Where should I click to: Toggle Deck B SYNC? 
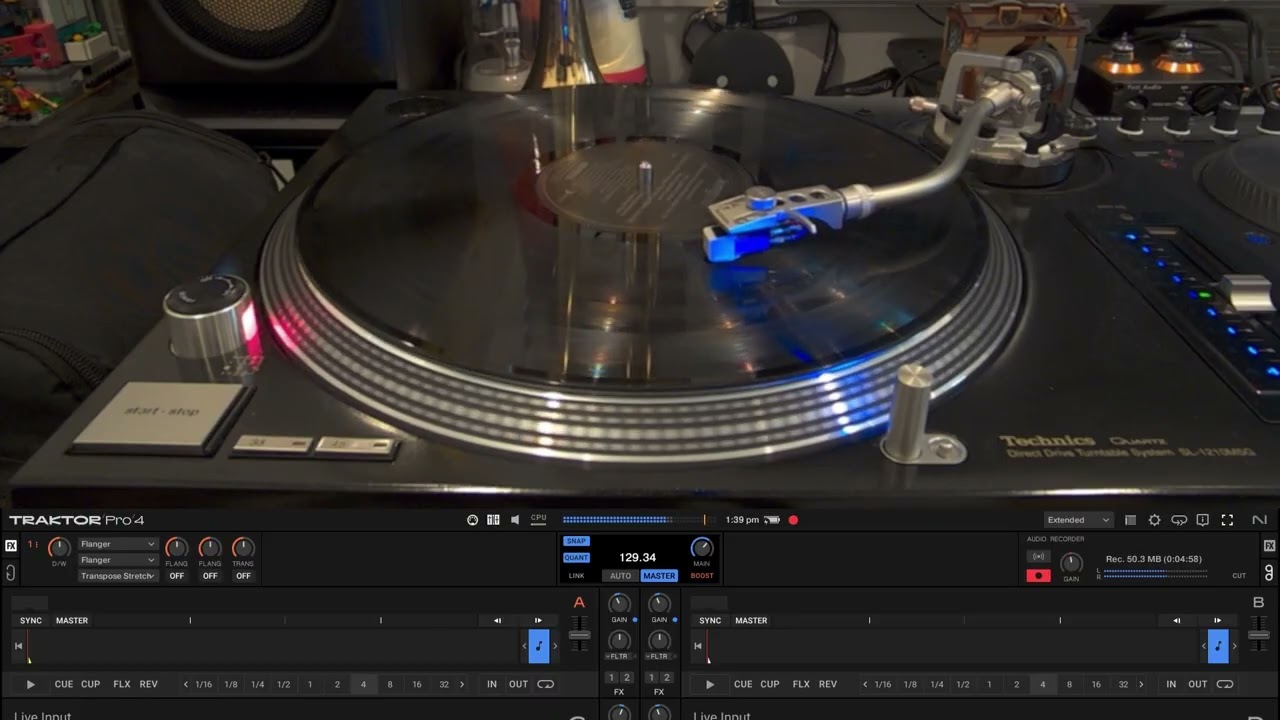pos(710,621)
